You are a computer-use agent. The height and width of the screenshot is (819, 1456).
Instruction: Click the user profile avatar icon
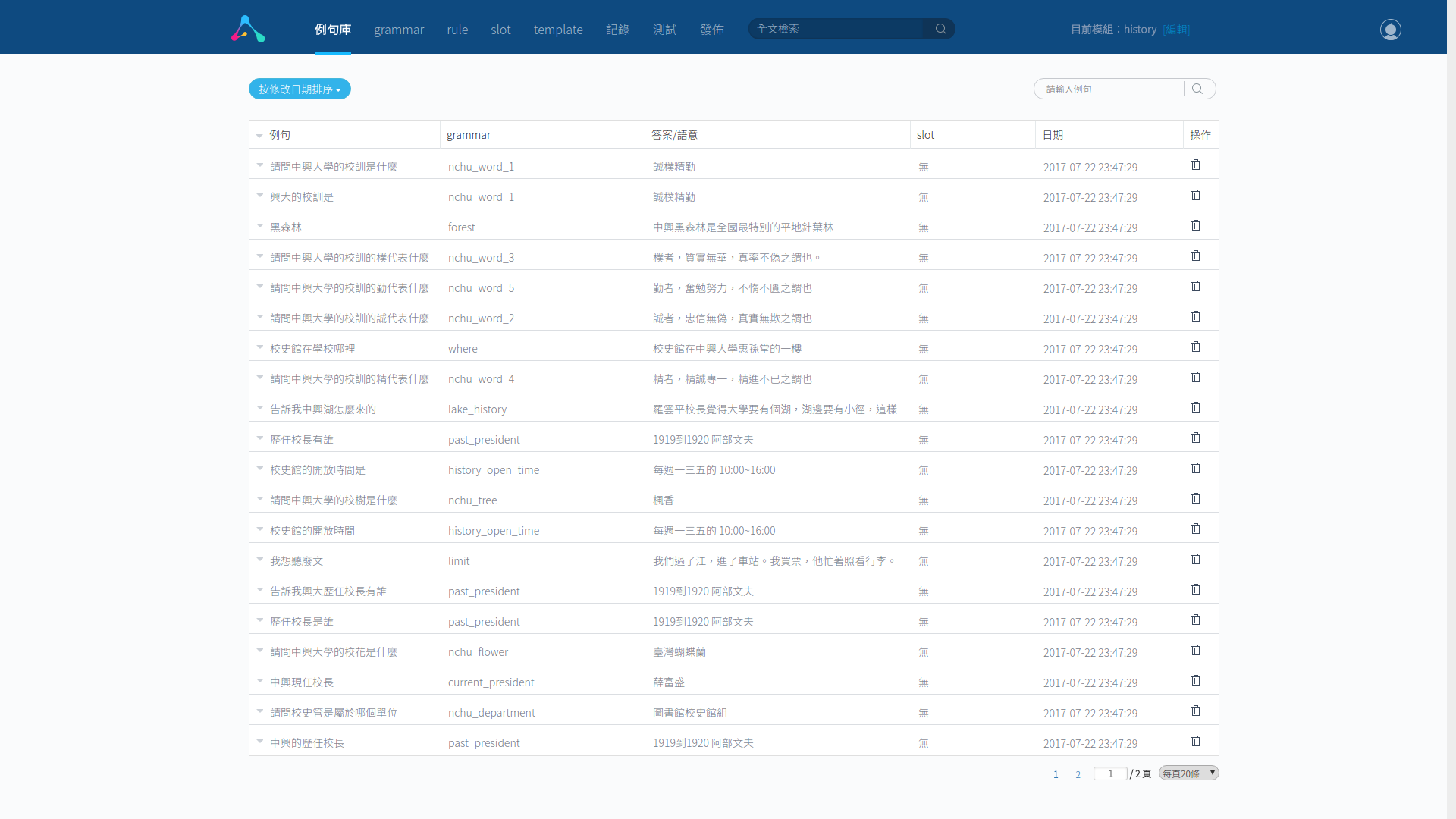1390,30
